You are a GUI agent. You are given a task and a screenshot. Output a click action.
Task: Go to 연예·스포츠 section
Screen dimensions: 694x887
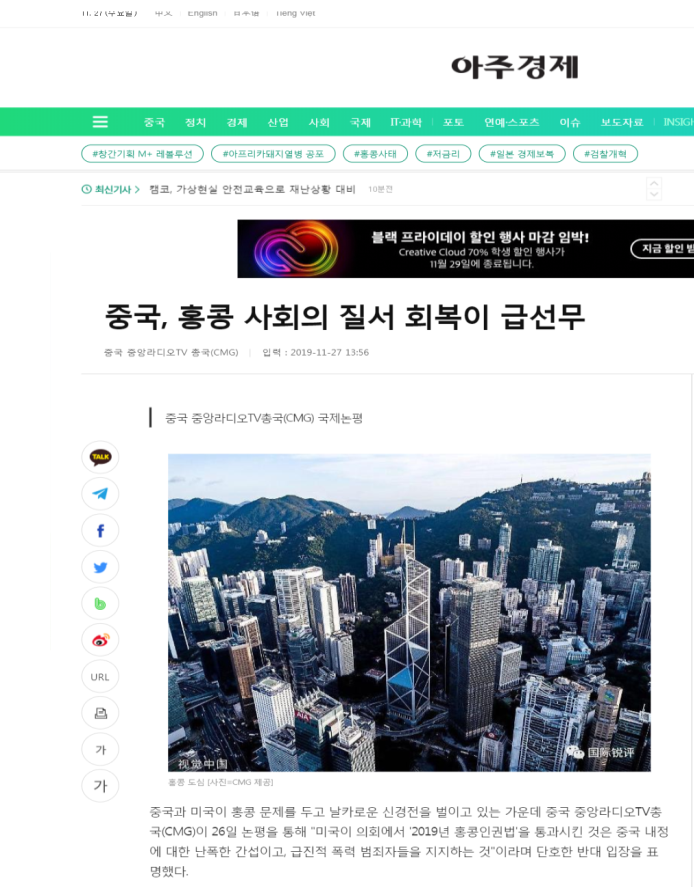(511, 122)
